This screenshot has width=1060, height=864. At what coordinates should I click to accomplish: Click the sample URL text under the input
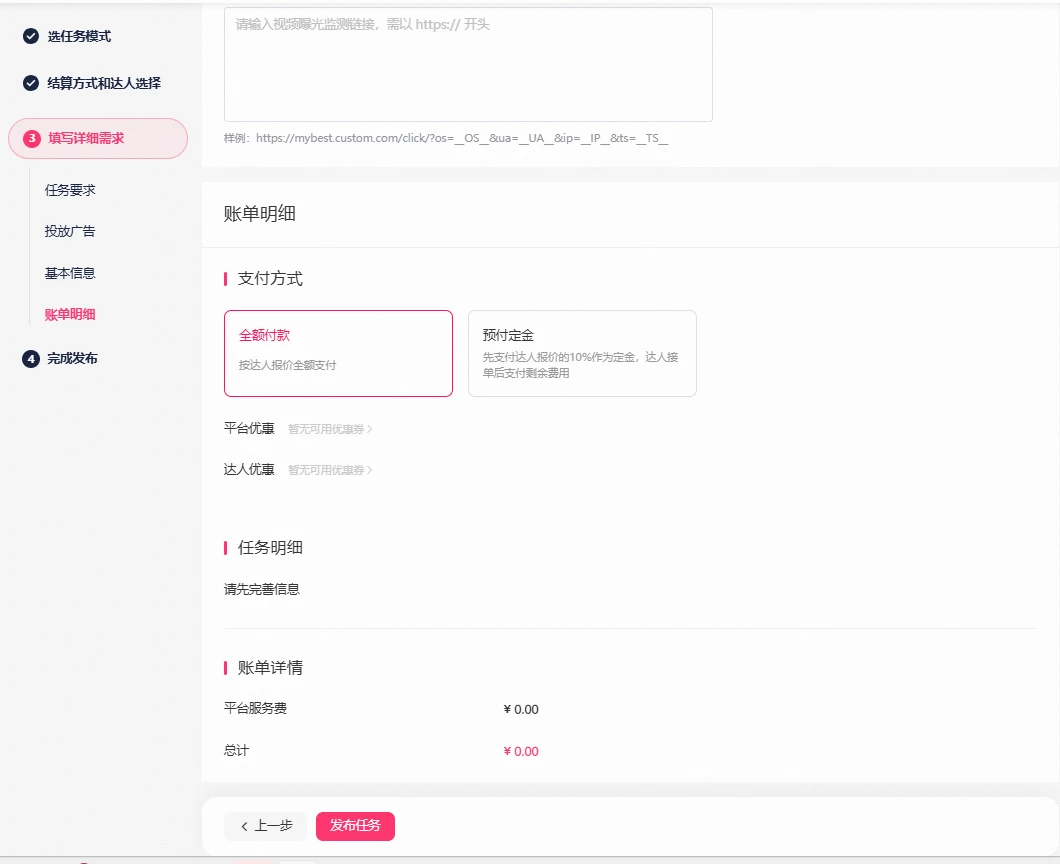[446, 139]
